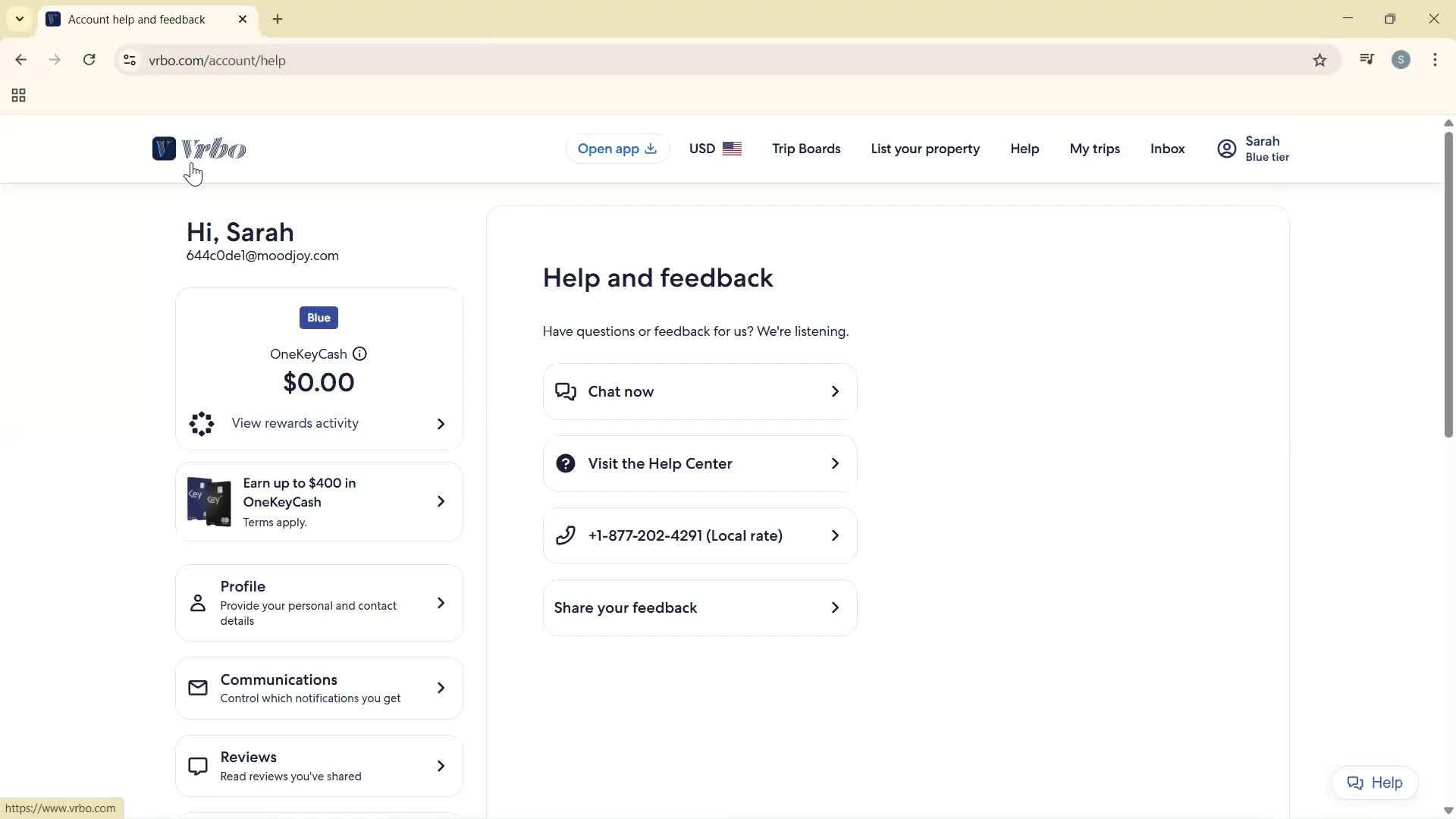1456x819 pixels.
Task: Click the question mark Help Center icon
Action: point(566,463)
